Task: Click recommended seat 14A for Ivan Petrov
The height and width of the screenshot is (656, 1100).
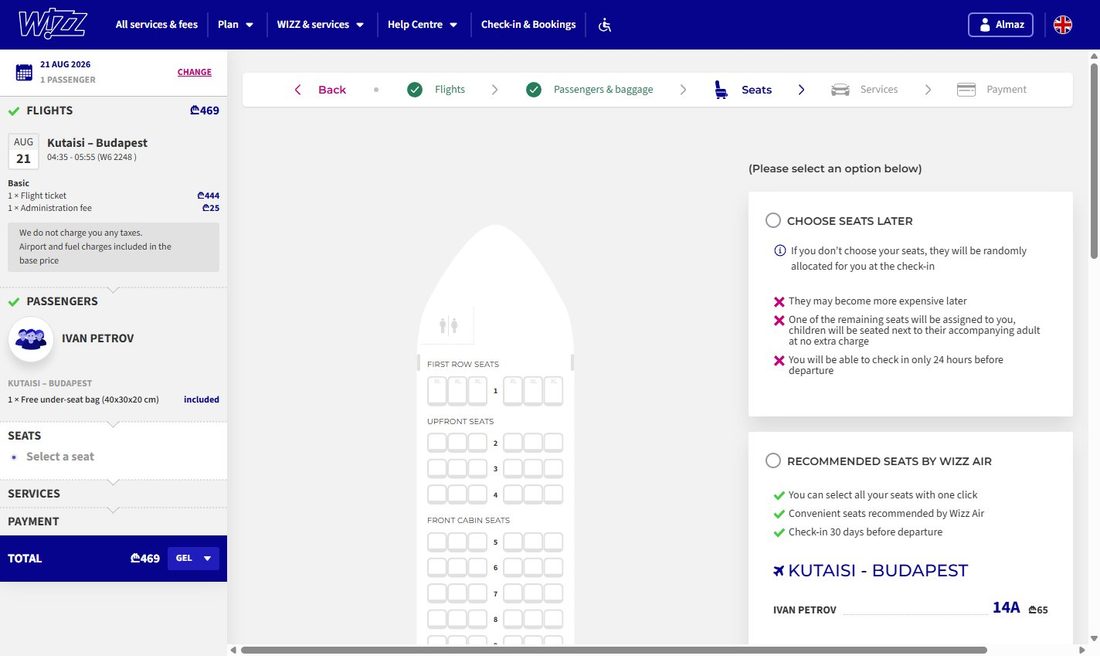Action: (x=1006, y=608)
